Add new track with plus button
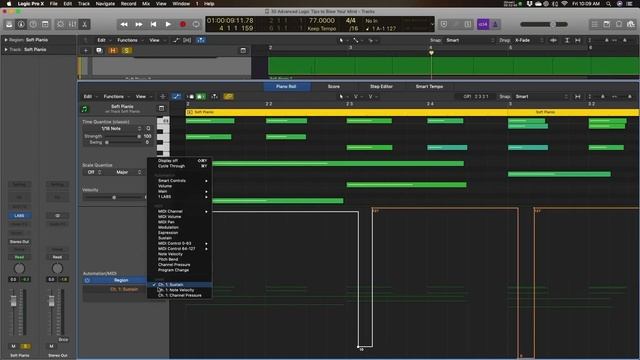This screenshot has height=360, width=640. [86, 51]
